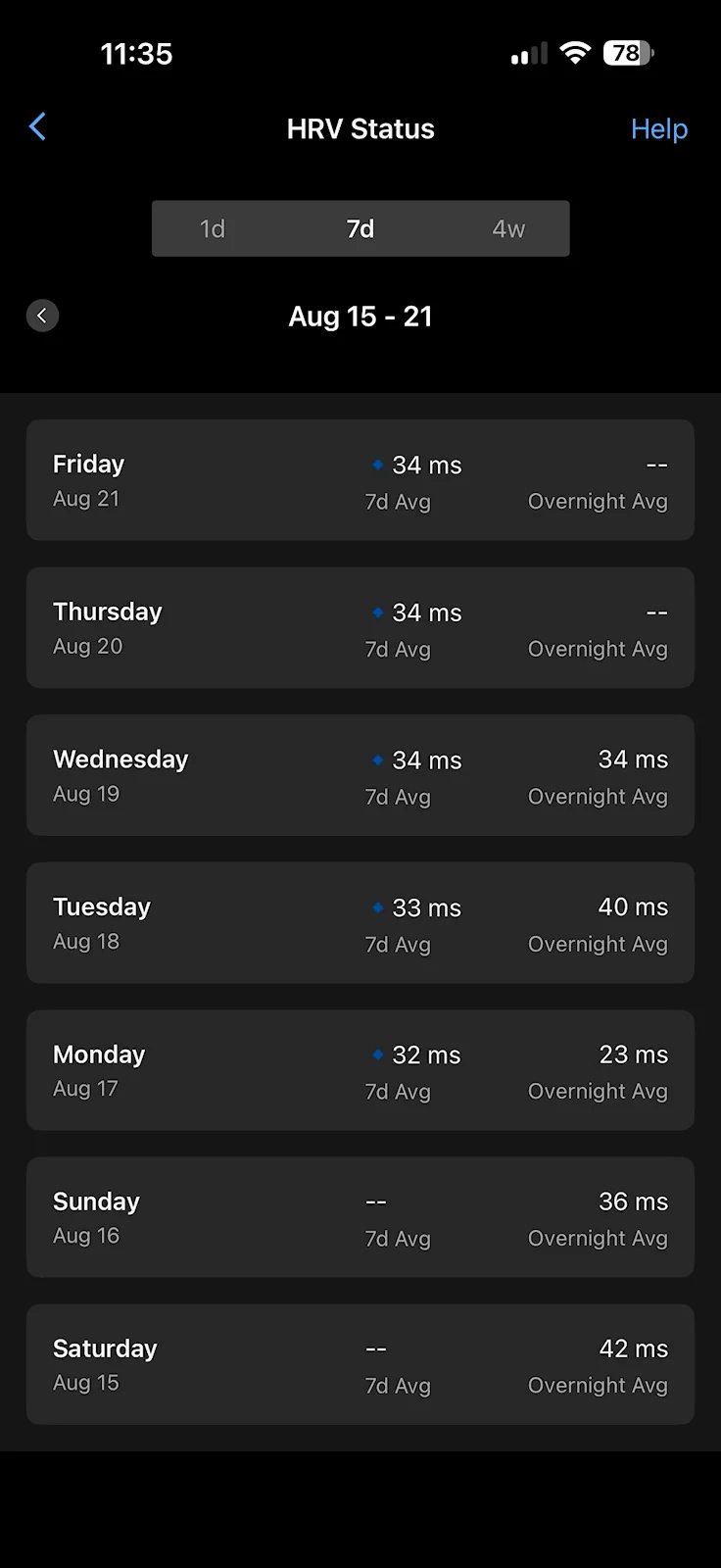
Task: Open Saturday Aug 15 entry
Action: click(x=360, y=1364)
